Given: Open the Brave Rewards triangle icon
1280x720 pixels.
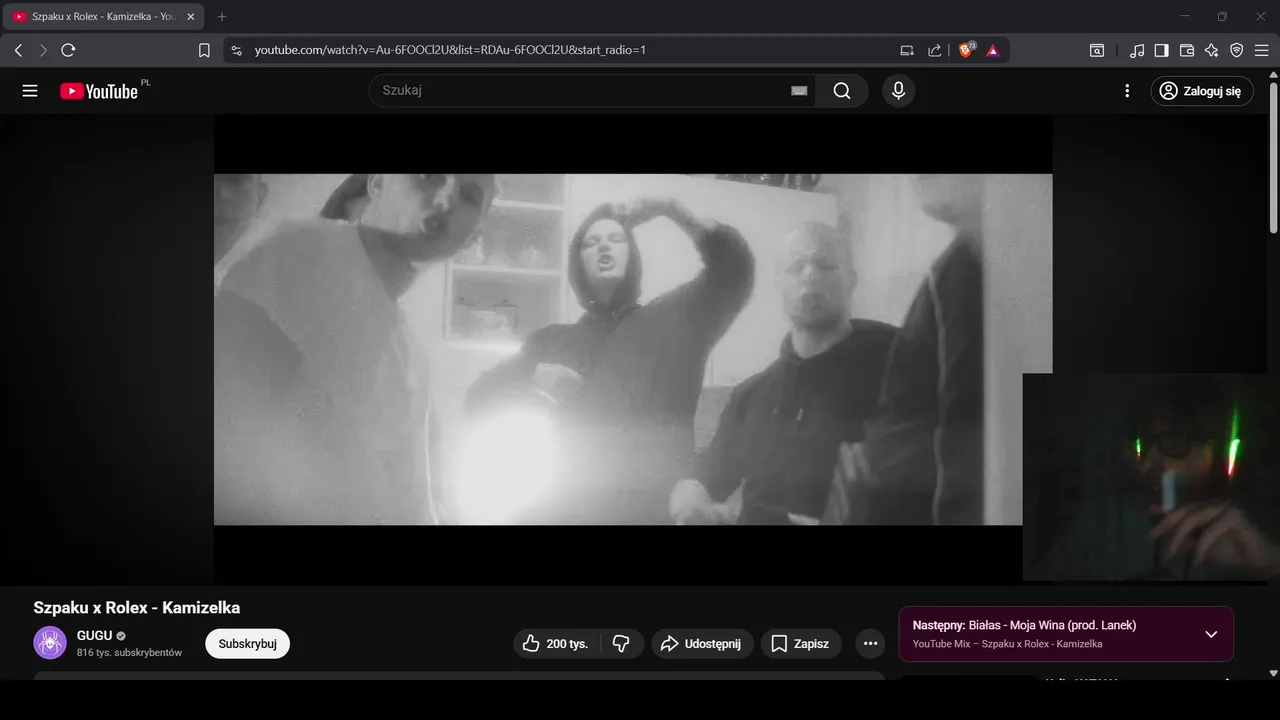Looking at the screenshot, I should tap(993, 50).
